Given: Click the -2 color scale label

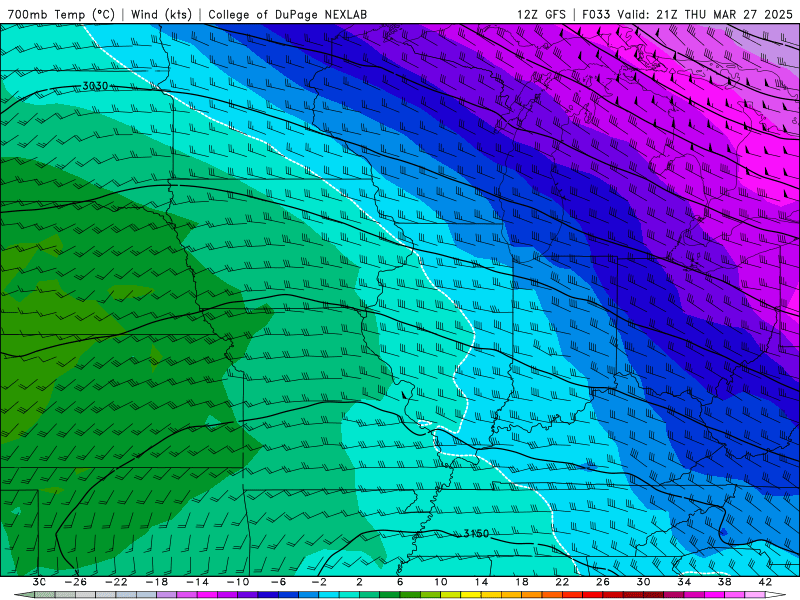Looking at the screenshot, I should coord(319,582).
